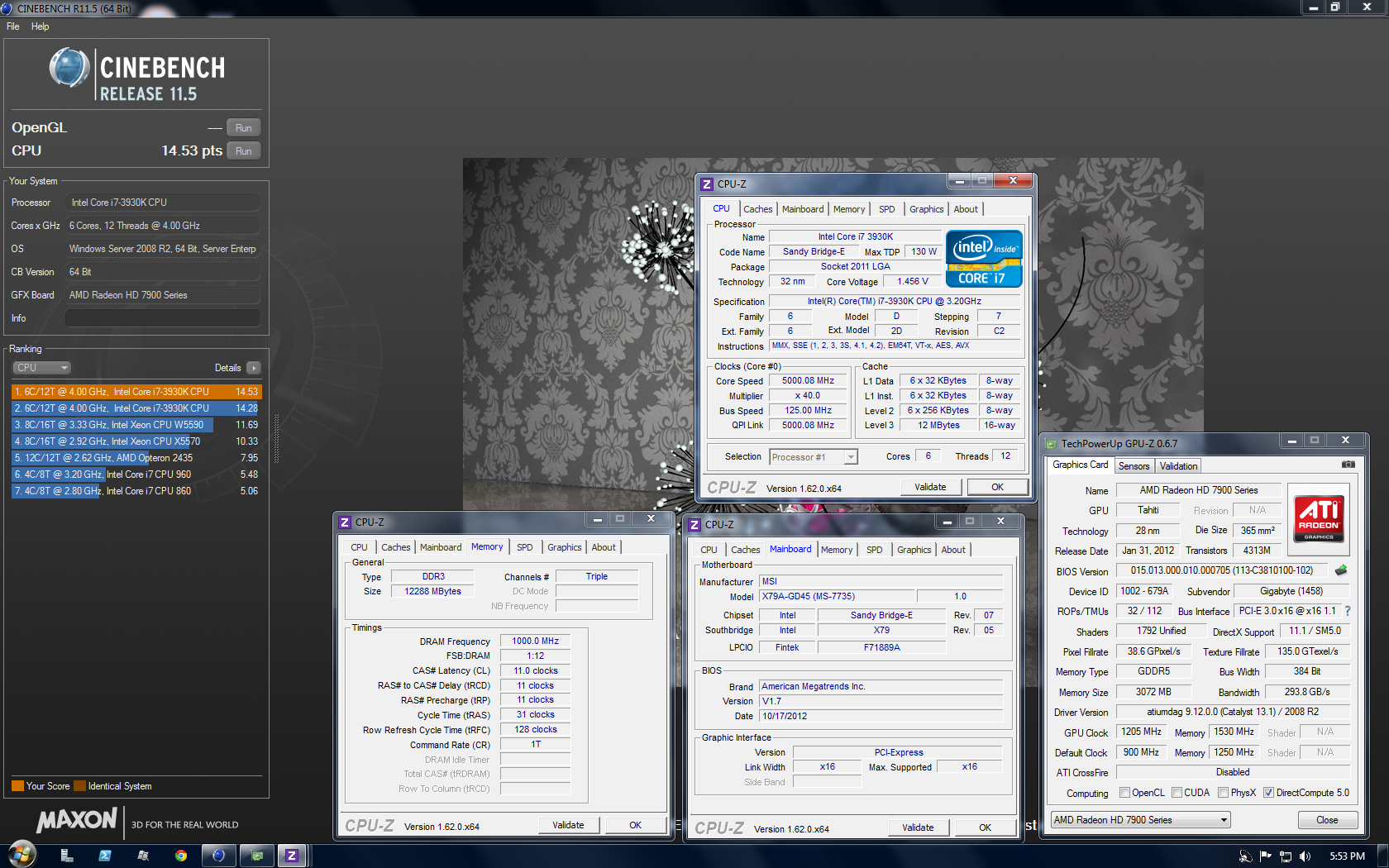Click the volume speaker tray icon

1305,856
